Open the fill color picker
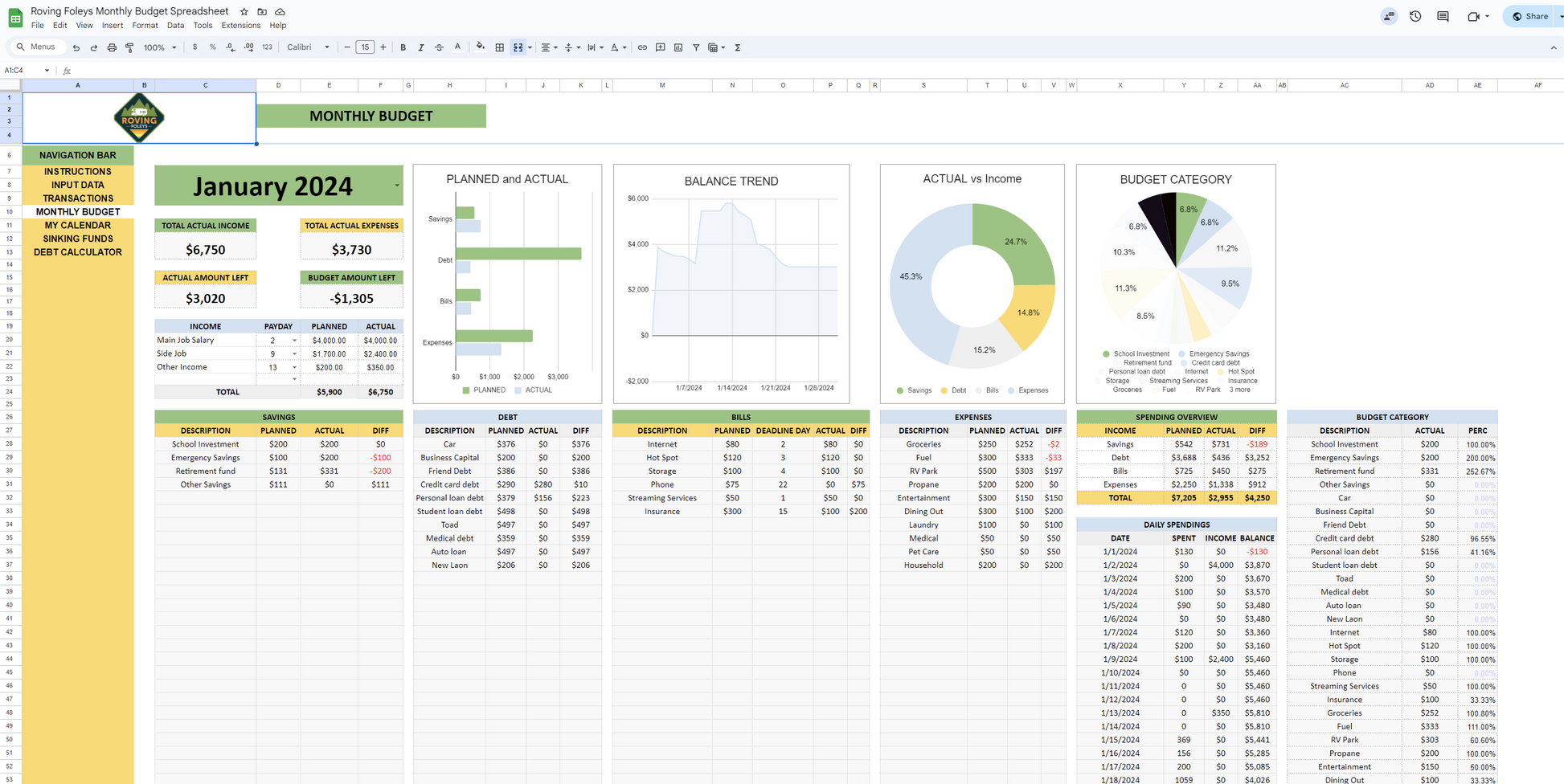The image size is (1564, 784). click(480, 47)
